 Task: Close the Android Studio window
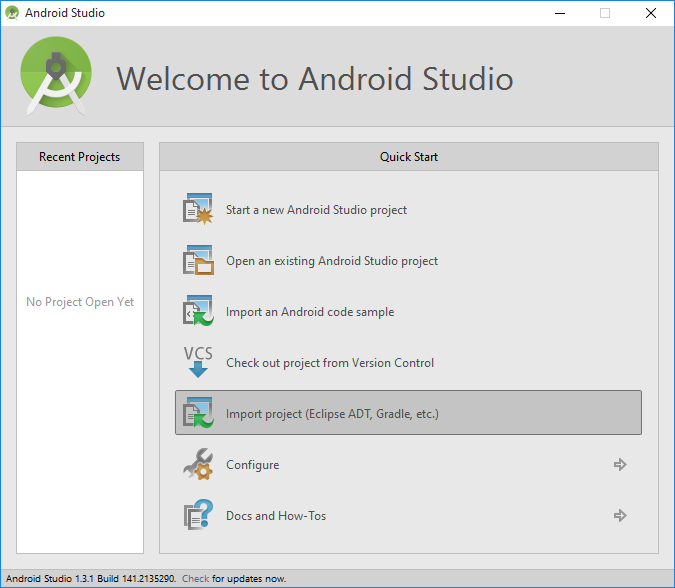coord(651,13)
